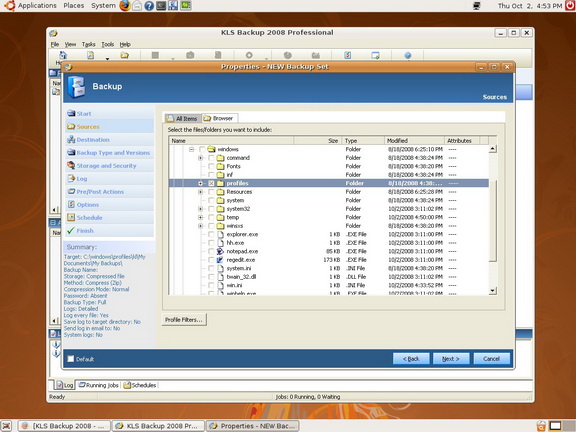Image resolution: width=576 pixels, height=432 pixels.
Task: Click the disc burn toolbar icon in KLS Backup
Action: coord(249,55)
